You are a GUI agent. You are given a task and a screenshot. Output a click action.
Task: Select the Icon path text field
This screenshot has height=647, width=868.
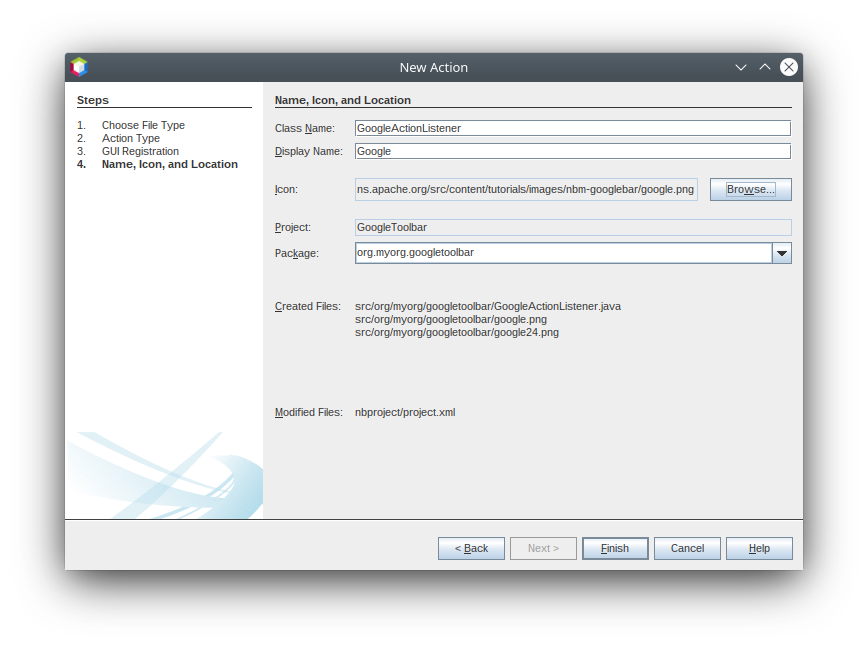[x=526, y=189]
